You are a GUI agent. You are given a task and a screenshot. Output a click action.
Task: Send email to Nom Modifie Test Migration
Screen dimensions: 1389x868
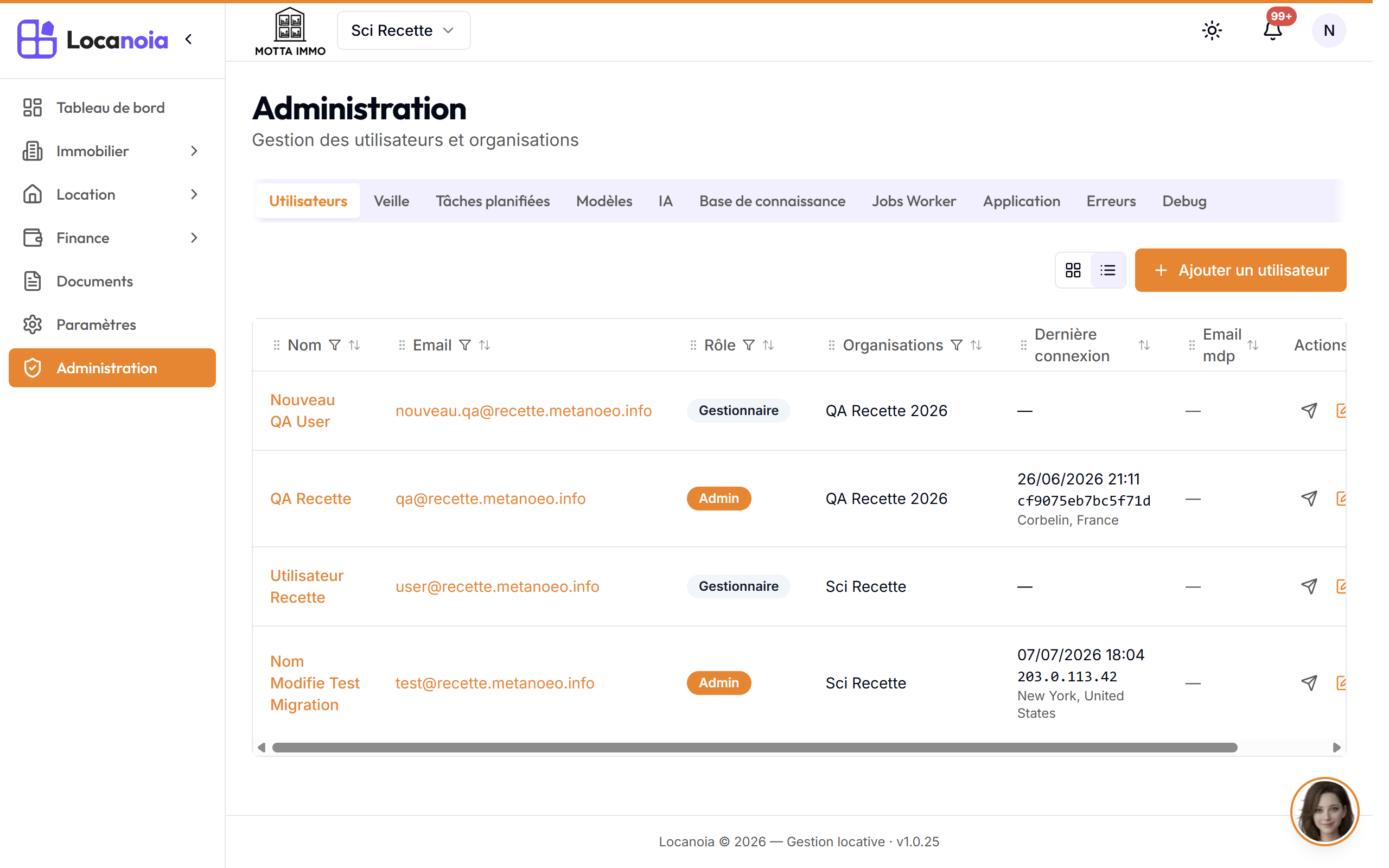(x=1309, y=682)
